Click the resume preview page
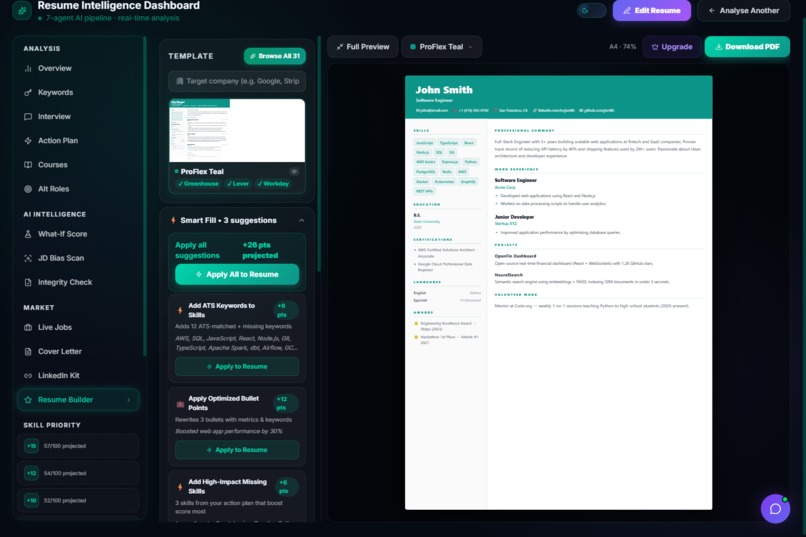 [558, 292]
